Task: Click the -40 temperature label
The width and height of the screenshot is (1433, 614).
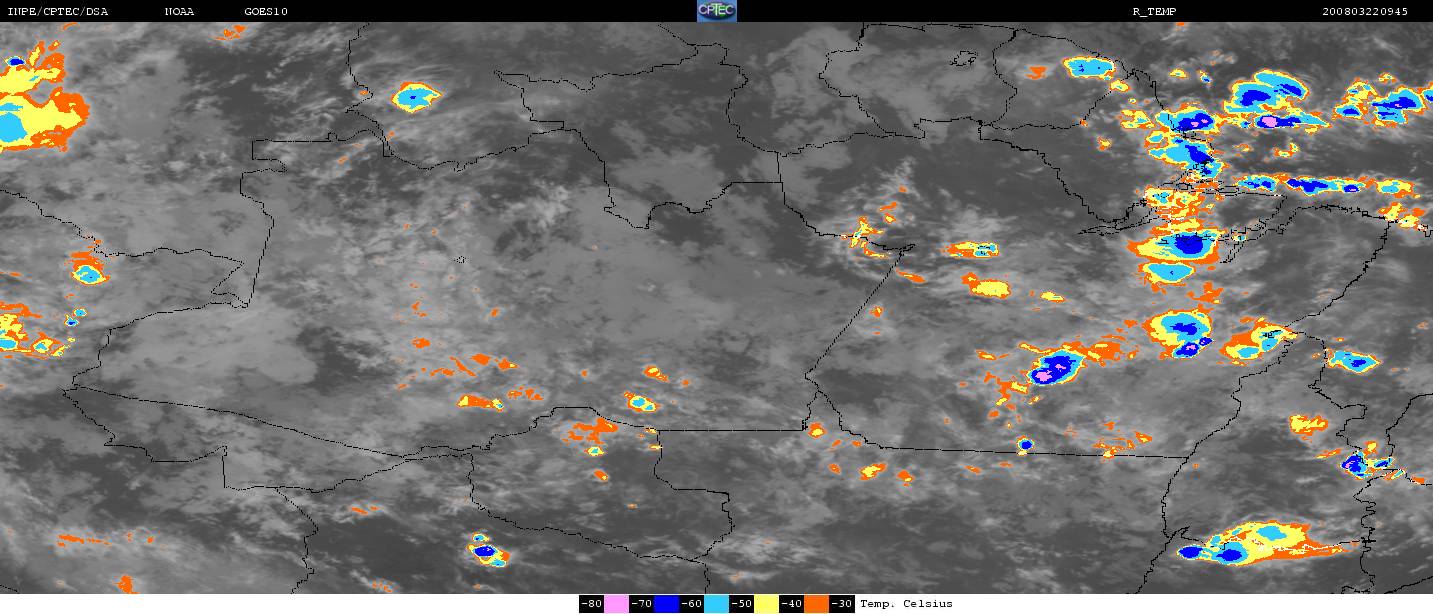Action: click(791, 604)
